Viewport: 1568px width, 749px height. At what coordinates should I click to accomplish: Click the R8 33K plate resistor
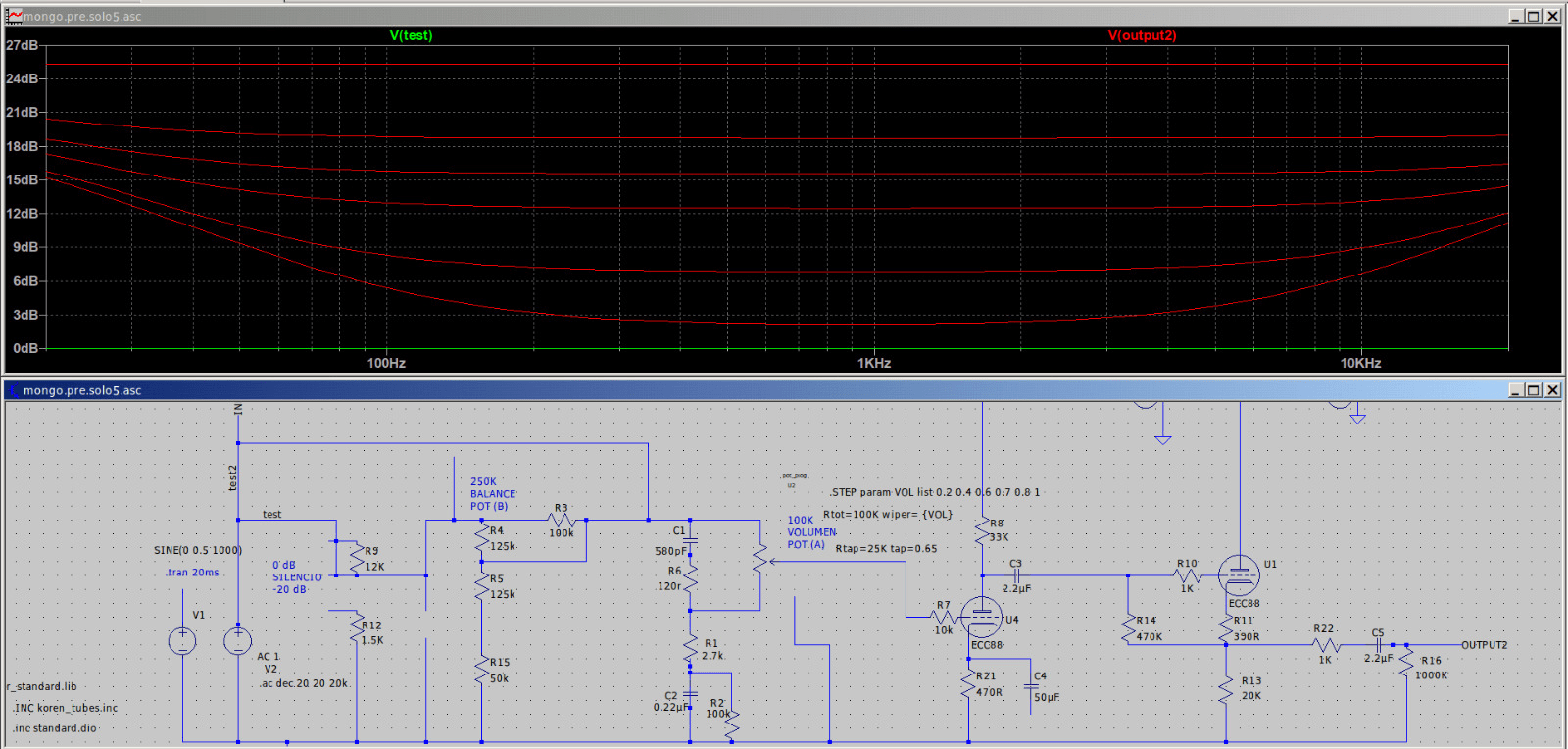(x=982, y=532)
